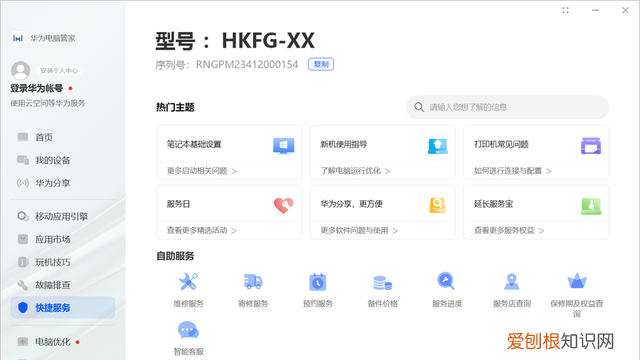Open 故障排查 in sidebar
The width and height of the screenshot is (640, 360).
click(63, 285)
